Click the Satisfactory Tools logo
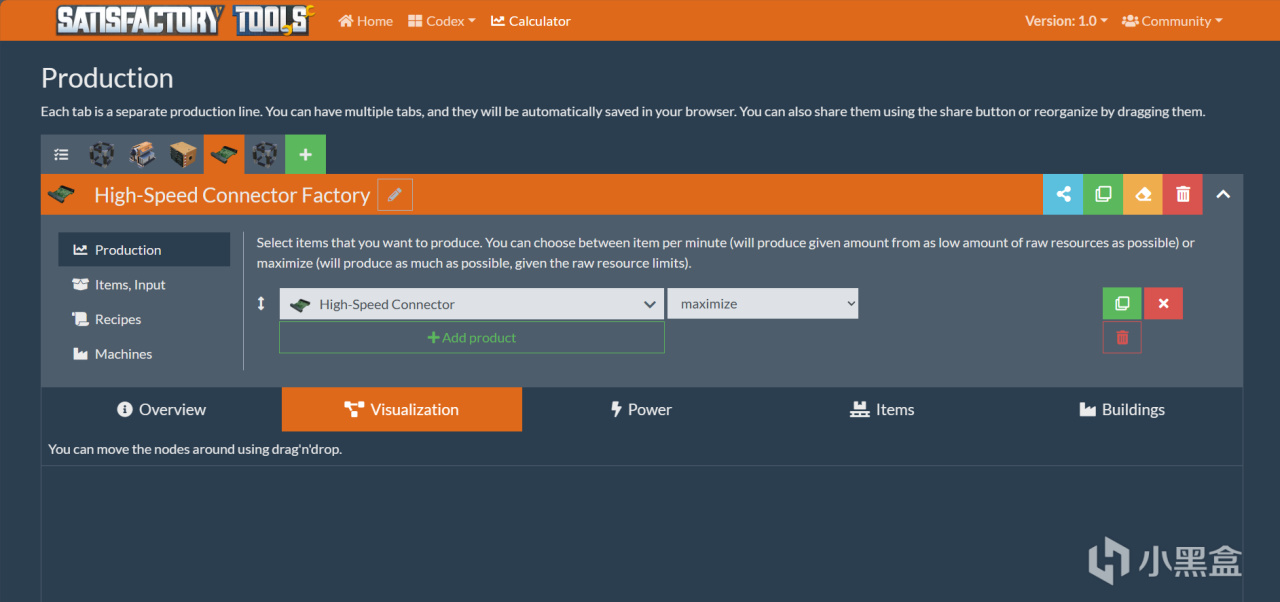The width and height of the screenshot is (1280, 602). 183,20
